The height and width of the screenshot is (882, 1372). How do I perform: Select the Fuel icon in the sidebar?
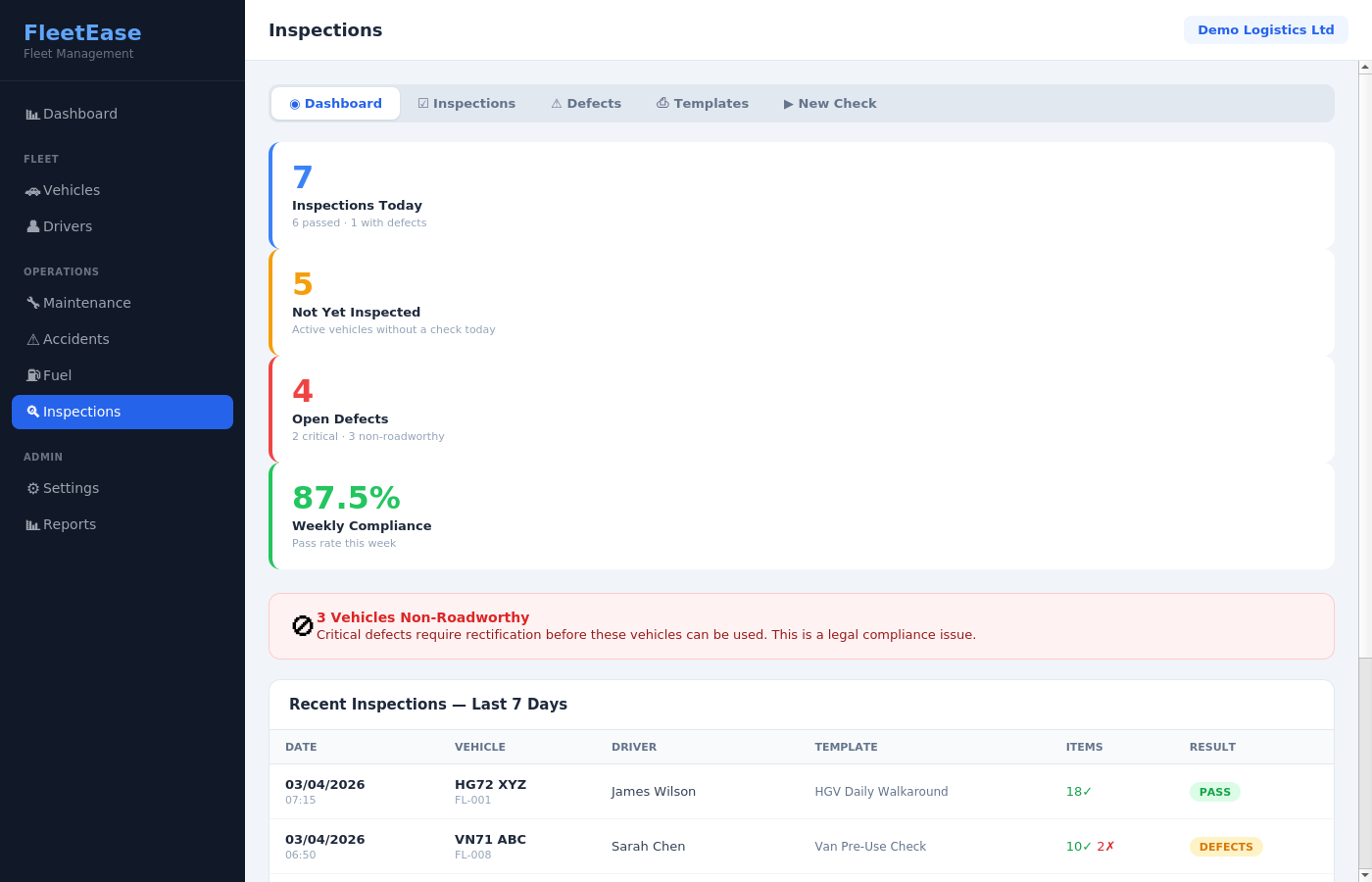click(x=32, y=374)
